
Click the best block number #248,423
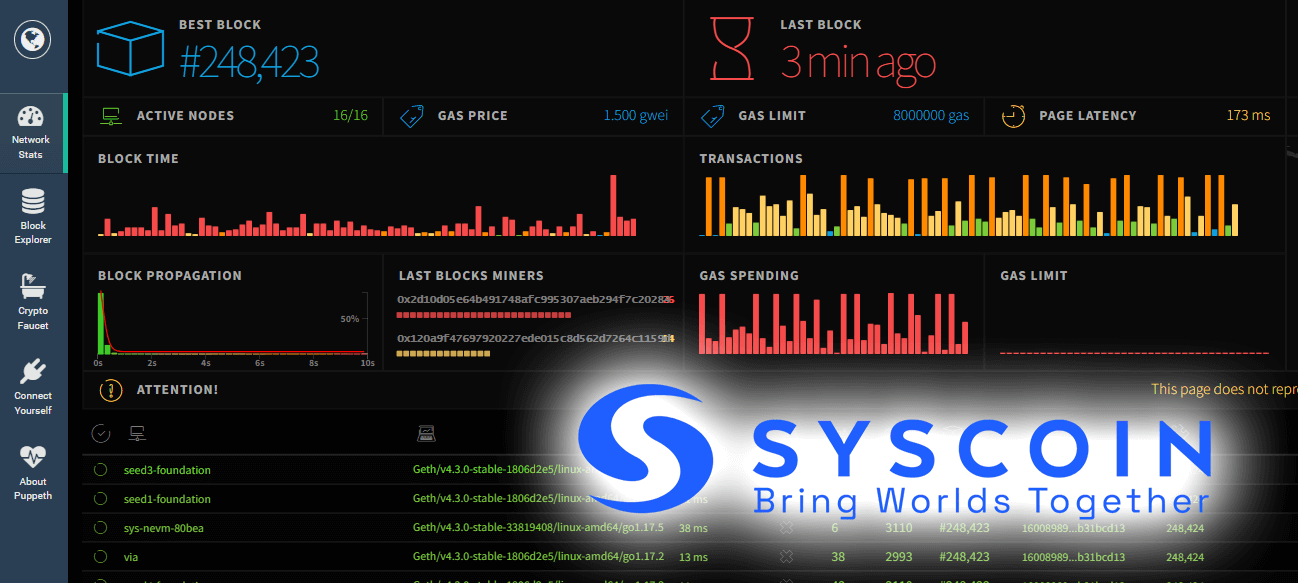(249, 62)
